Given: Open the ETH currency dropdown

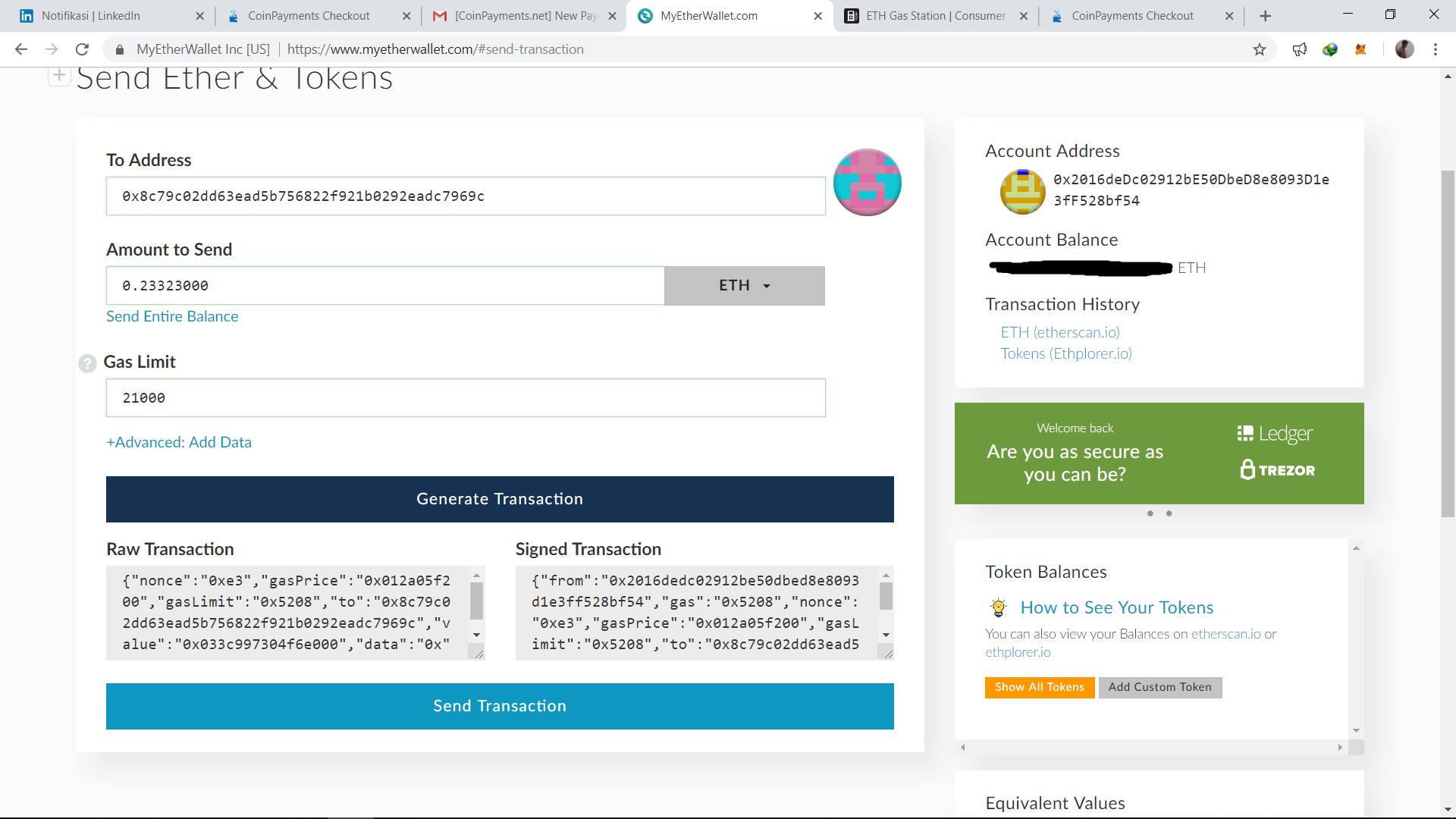Looking at the screenshot, I should (744, 286).
